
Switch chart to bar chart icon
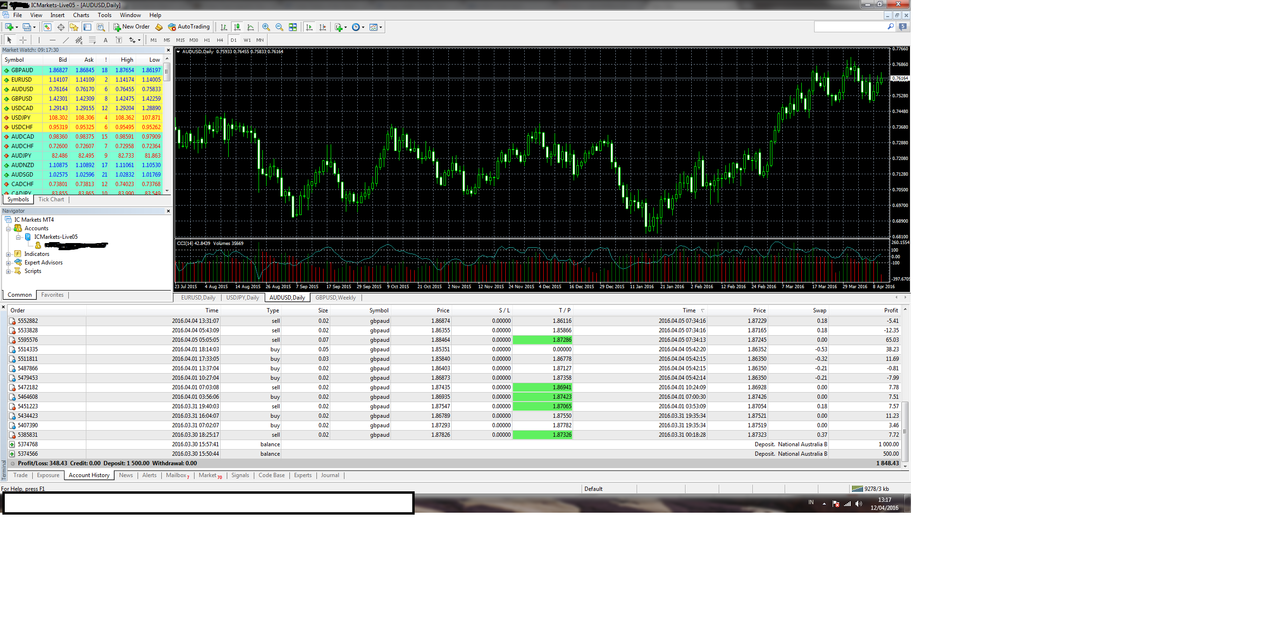(x=223, y=27)
